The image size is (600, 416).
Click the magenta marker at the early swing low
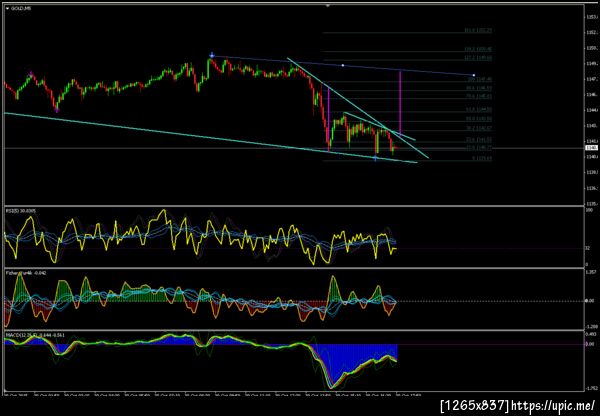coord(57,111)
